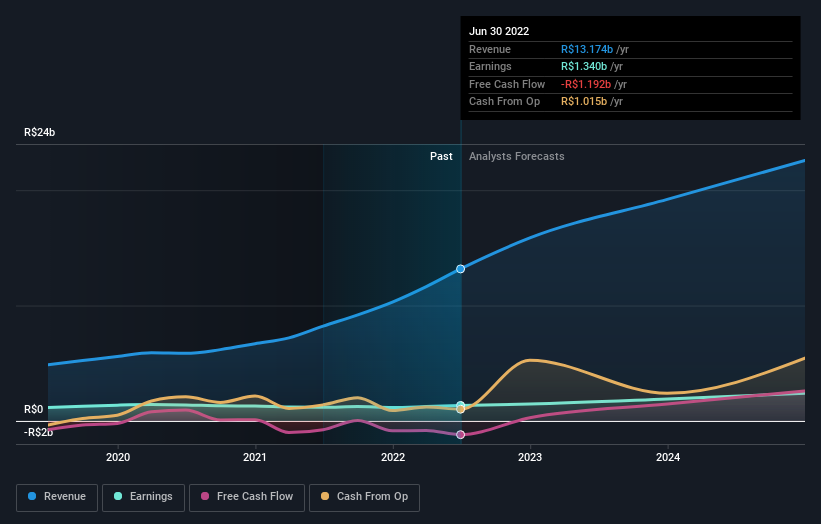Click the -R$1.192b free cash flow value
The height and width of the screenshot is (524, 821).
point(586,84)
